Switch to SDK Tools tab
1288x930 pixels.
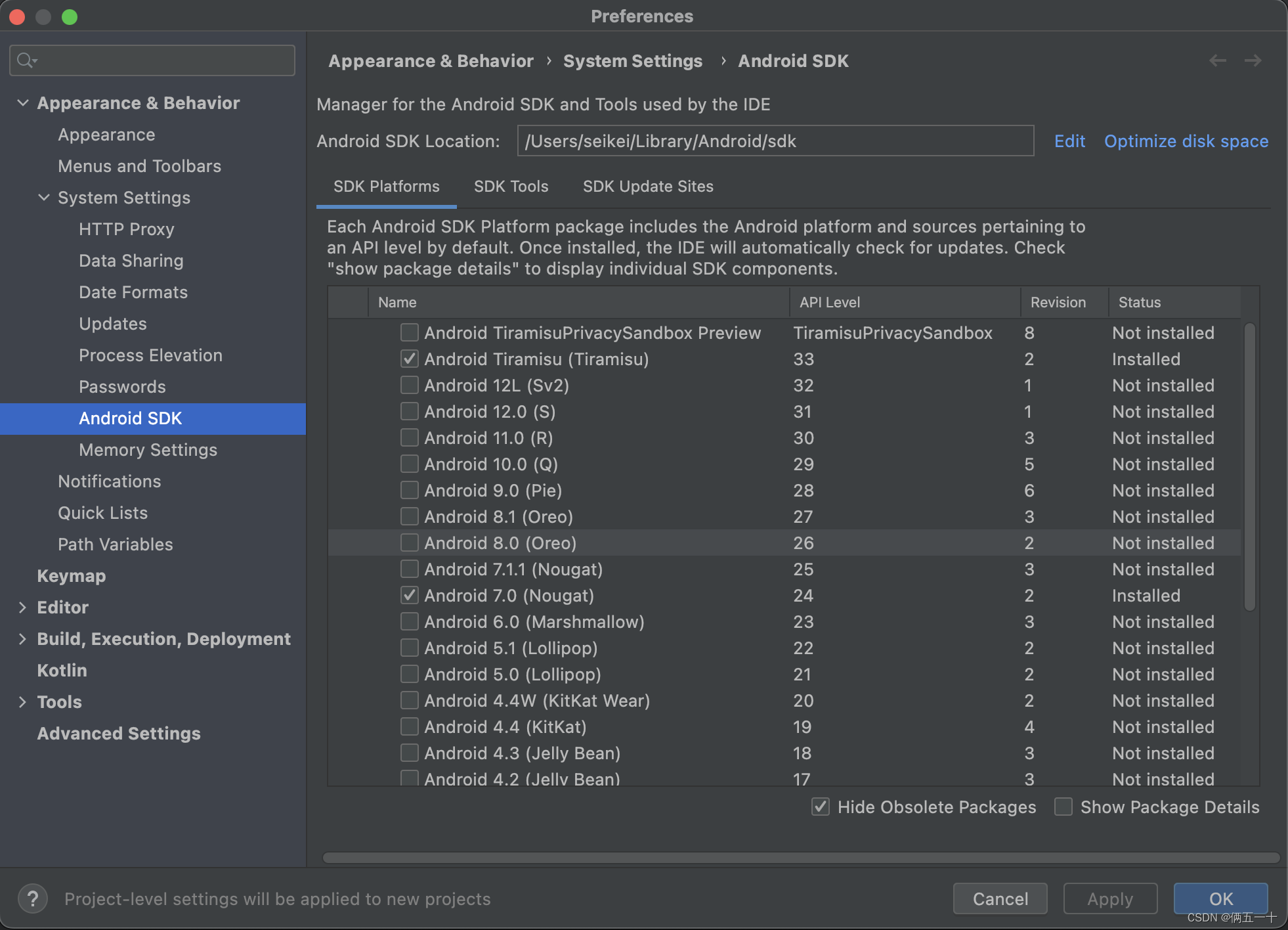coord(511,187)
